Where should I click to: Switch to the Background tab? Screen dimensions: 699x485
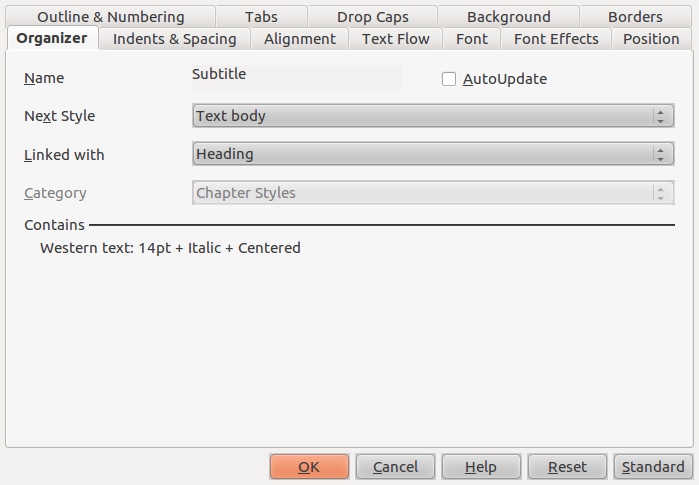[x=509, y=16]
